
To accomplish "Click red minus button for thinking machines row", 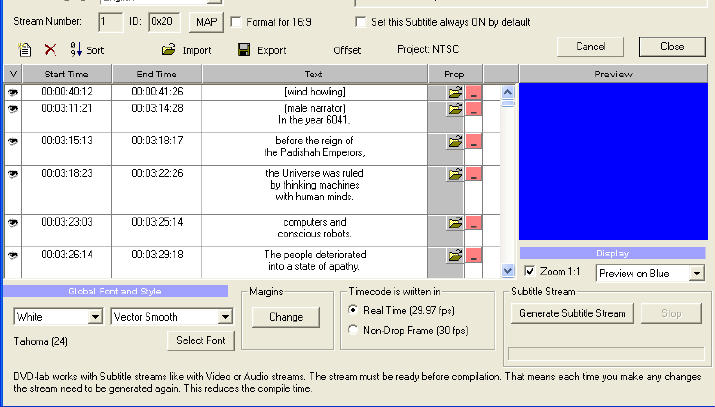I will click(x=474, y=174).
